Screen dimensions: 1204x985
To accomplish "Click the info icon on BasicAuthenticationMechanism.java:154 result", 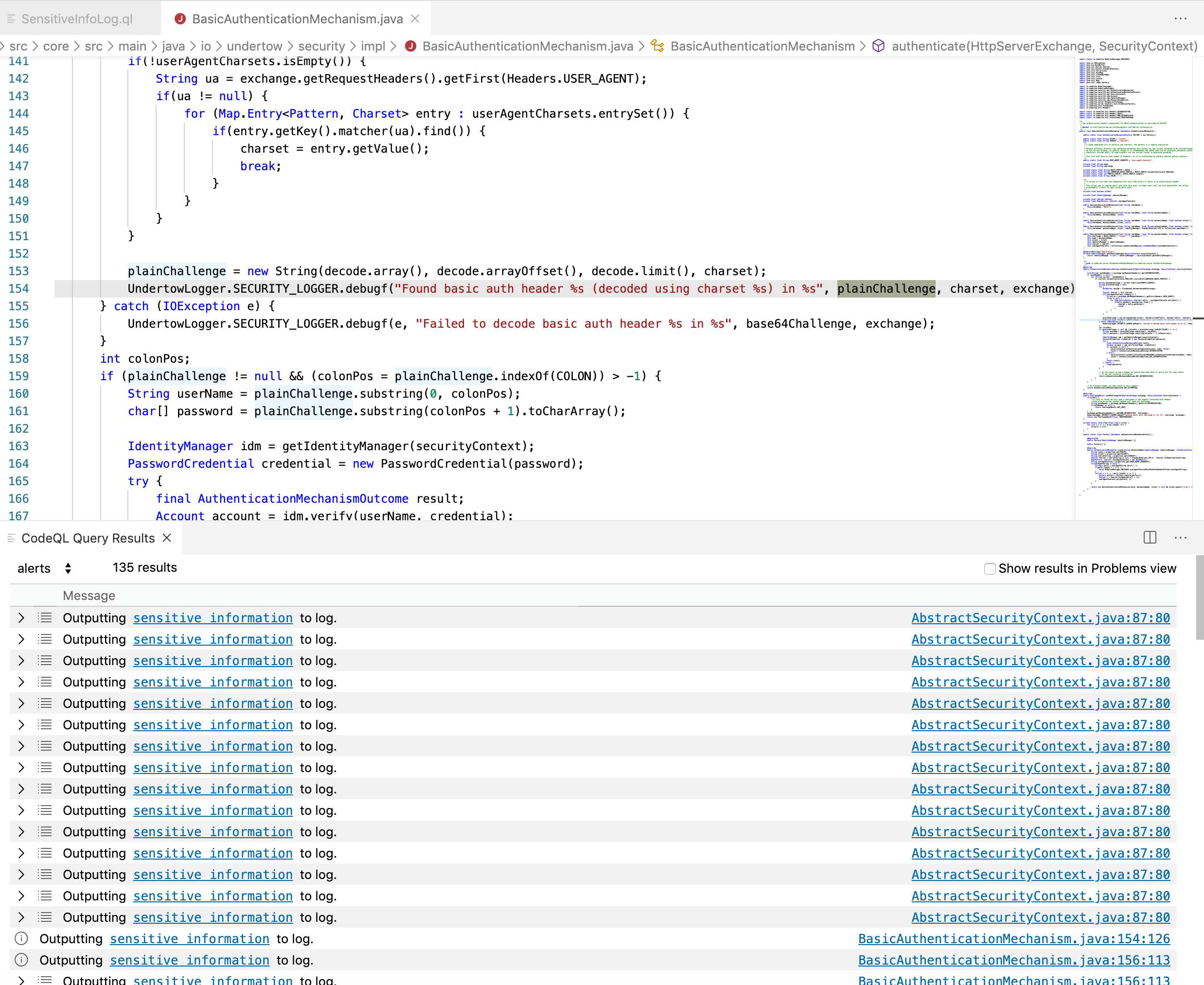I will [x=21, y=938].
